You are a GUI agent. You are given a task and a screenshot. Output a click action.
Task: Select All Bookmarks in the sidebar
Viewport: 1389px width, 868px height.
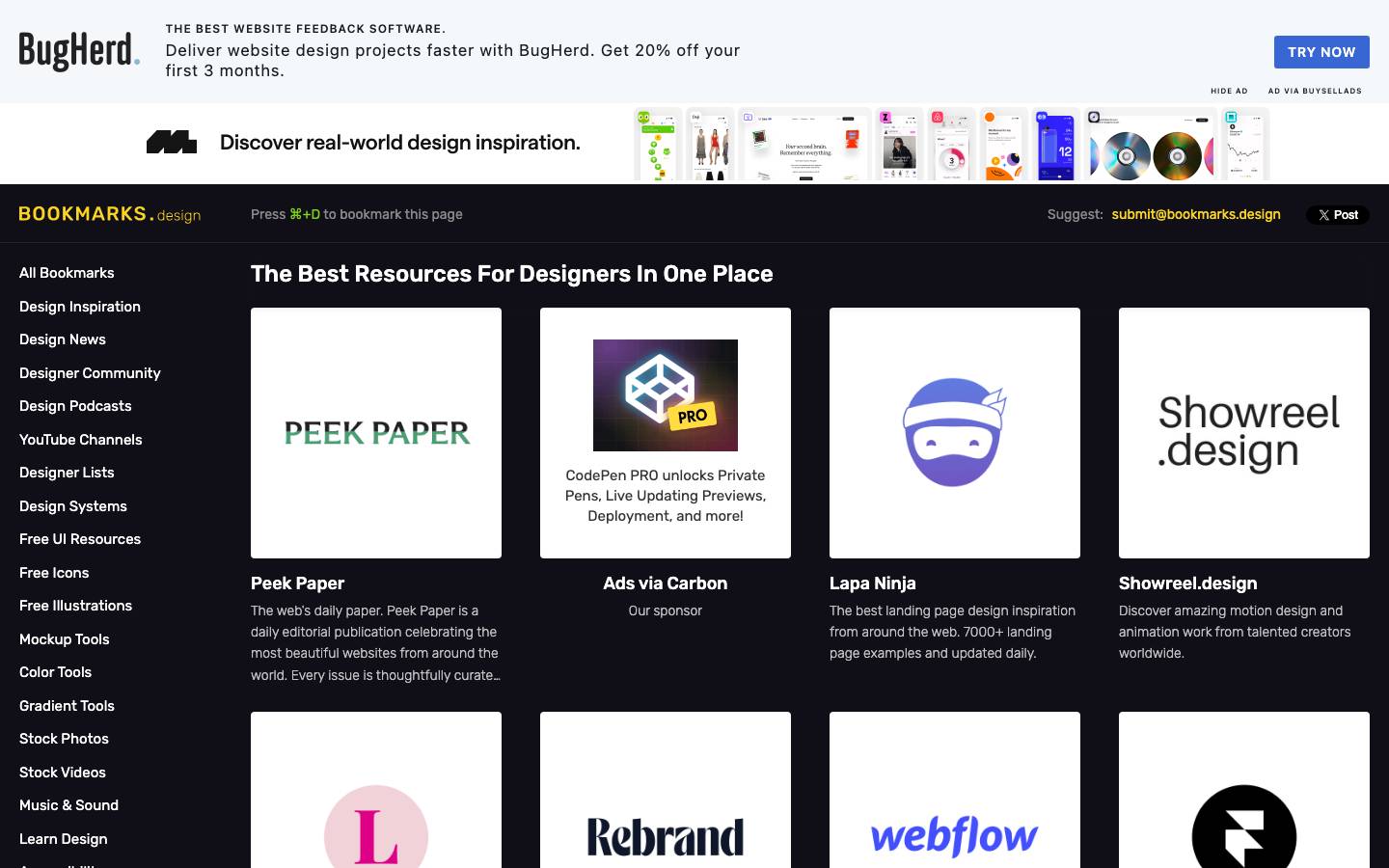pyautogui.click(x=67, y=273)
